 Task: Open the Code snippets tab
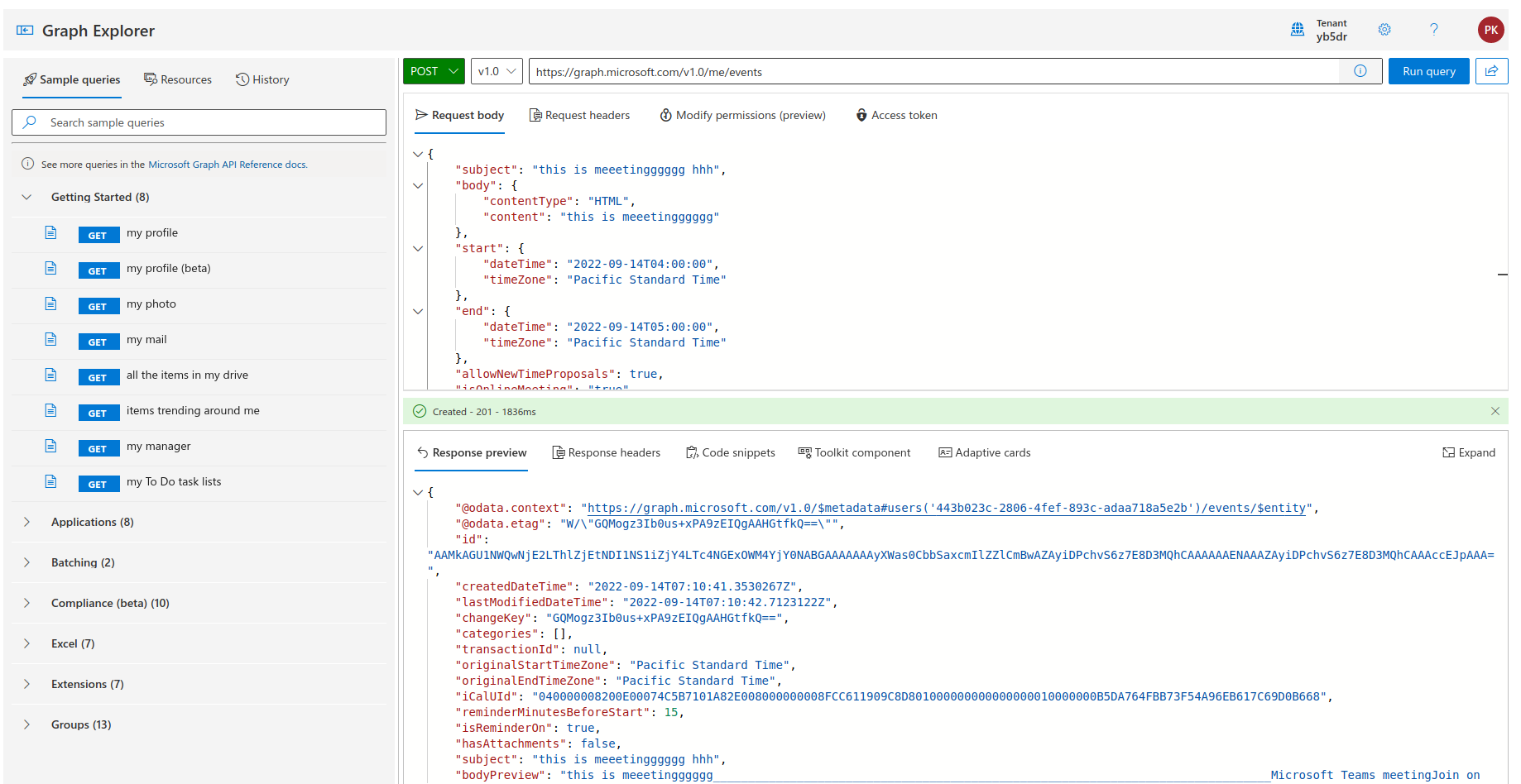731,452
